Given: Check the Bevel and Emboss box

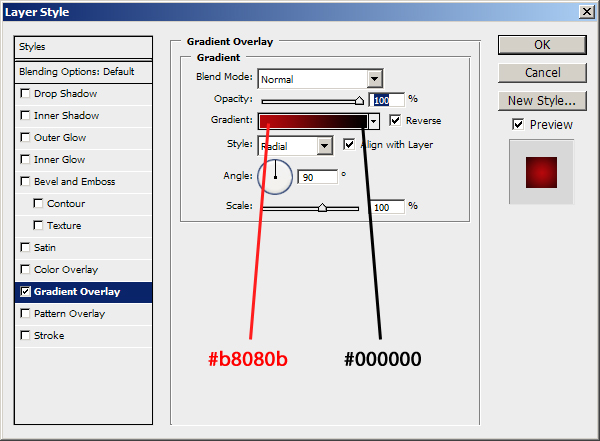Looking at the screenshot, I should [x=25, y=181].
